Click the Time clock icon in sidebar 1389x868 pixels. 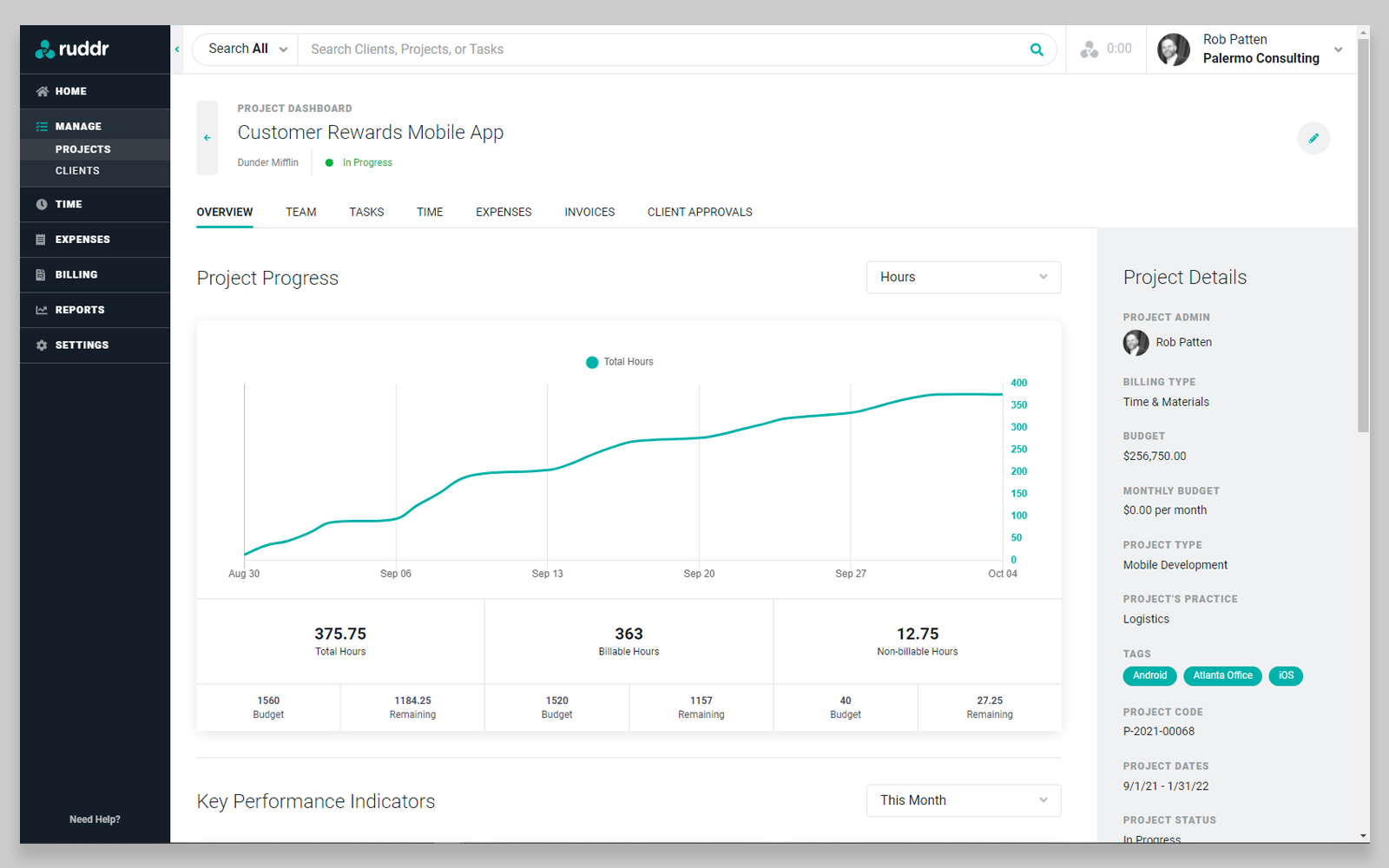[x=41, y=204]
